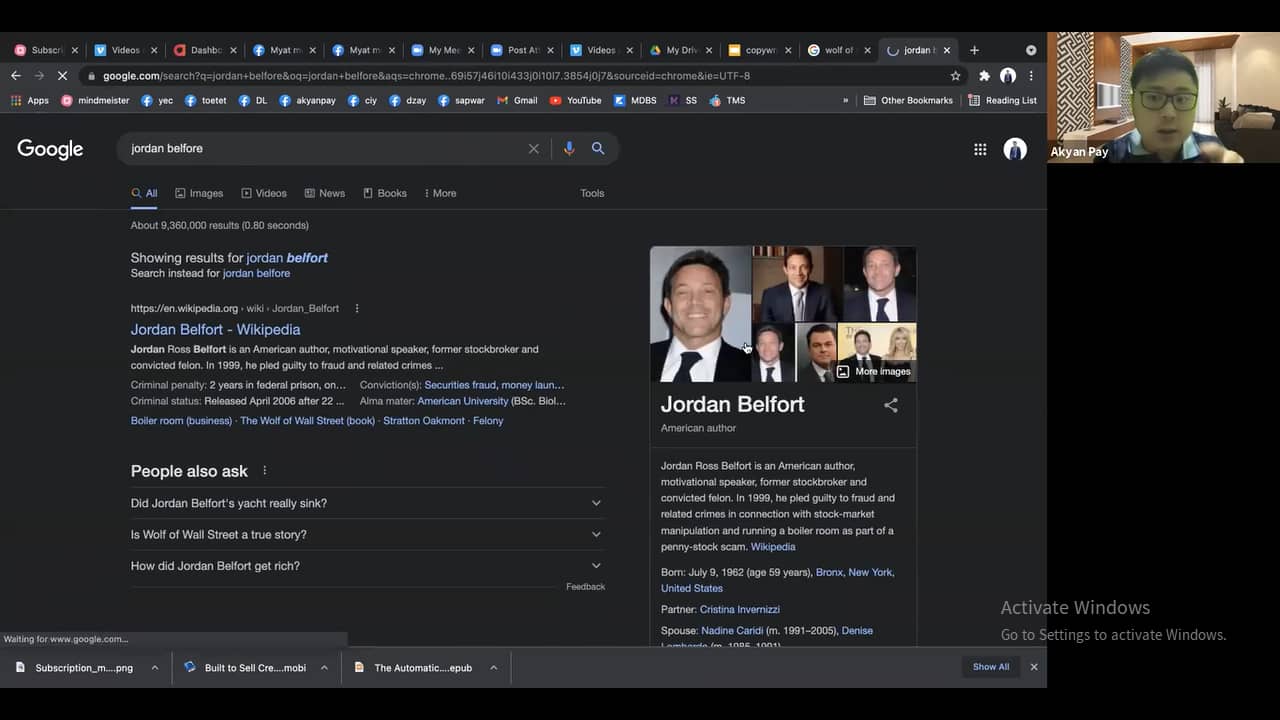Open People also ask options menu

tap(265, 471)
